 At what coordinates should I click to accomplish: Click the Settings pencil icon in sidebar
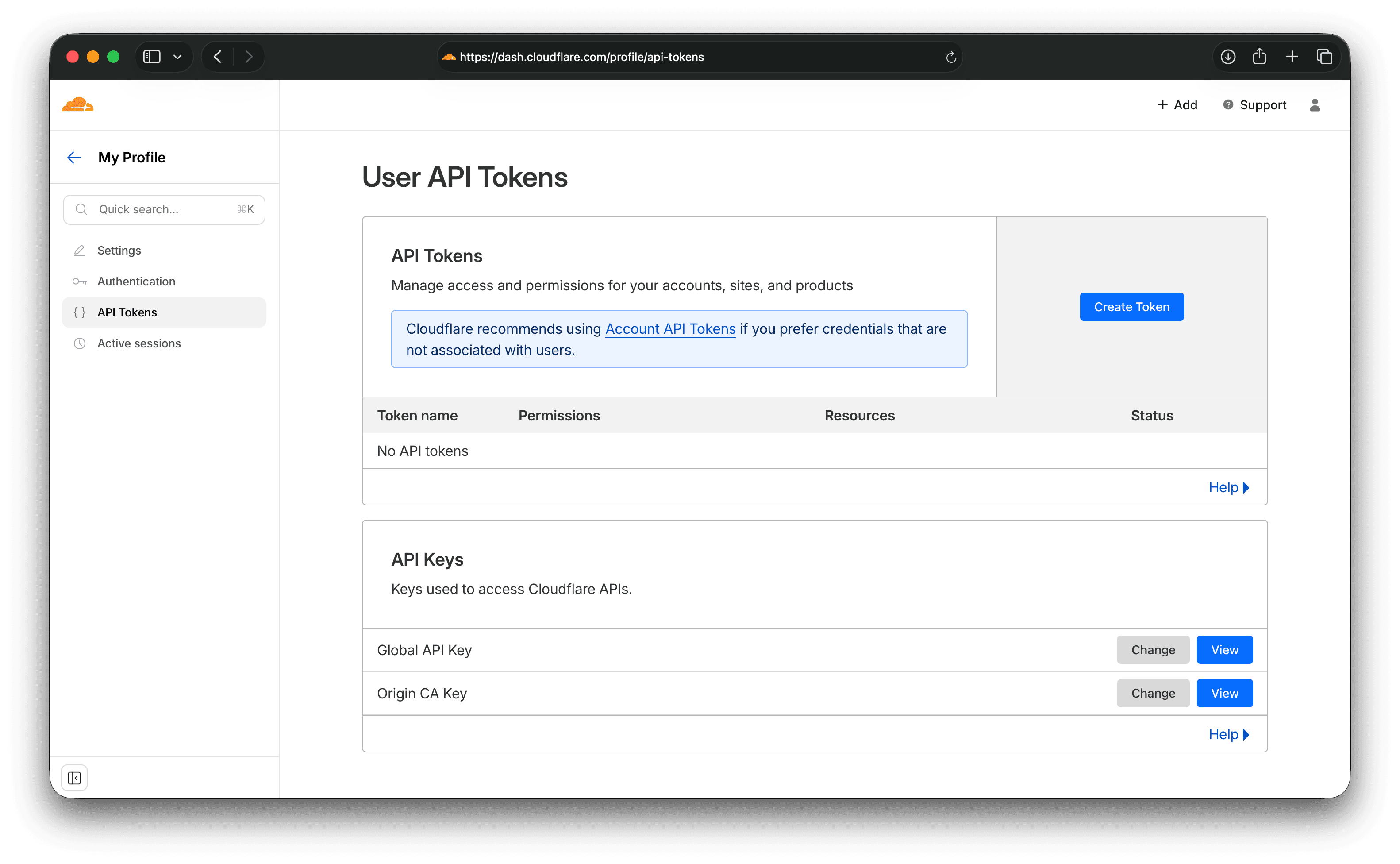(x=79, y=250)
